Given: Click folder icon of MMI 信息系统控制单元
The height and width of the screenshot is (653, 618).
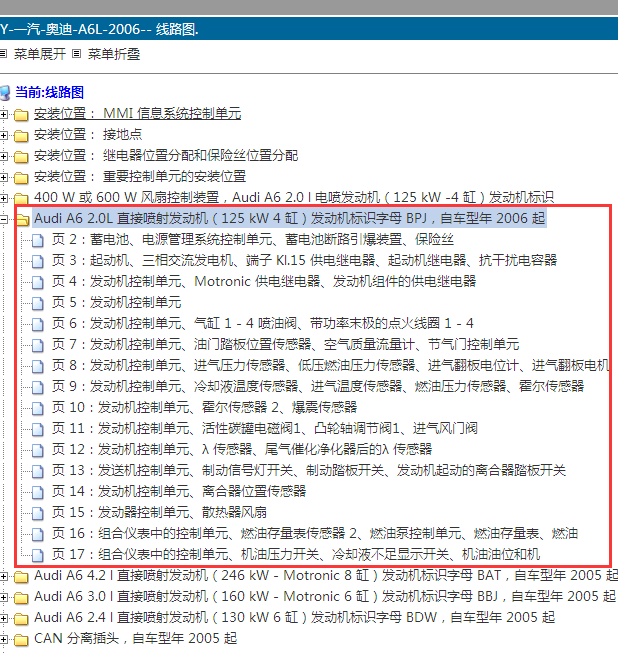Looking at the screenshot, I should point(21,115).
